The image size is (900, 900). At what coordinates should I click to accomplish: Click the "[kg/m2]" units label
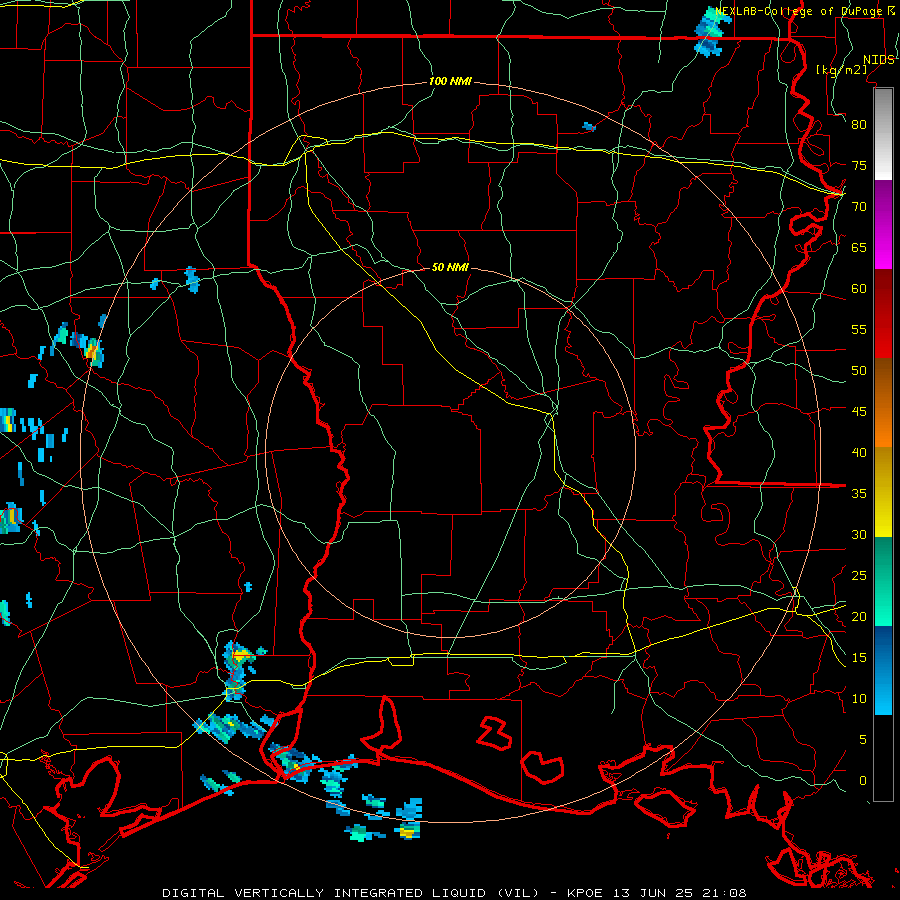tap(841, 69)
